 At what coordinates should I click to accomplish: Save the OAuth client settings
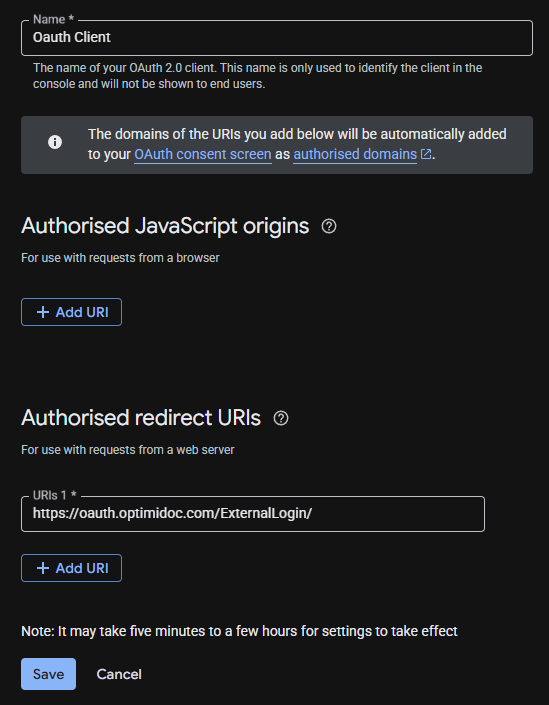click(x=49, y=674)
